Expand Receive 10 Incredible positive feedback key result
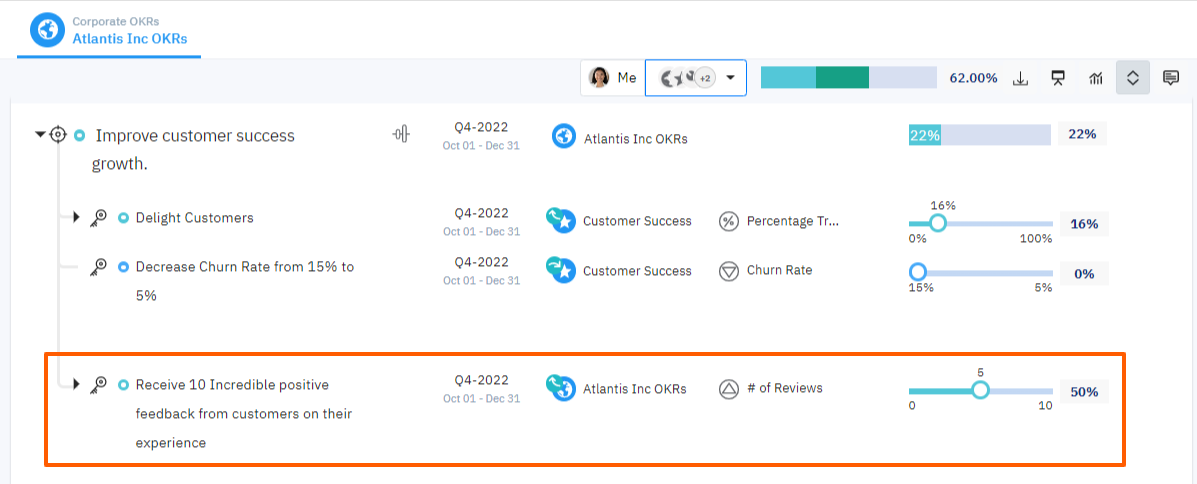Screen dimensions: 1197x484 pos(76,384)
